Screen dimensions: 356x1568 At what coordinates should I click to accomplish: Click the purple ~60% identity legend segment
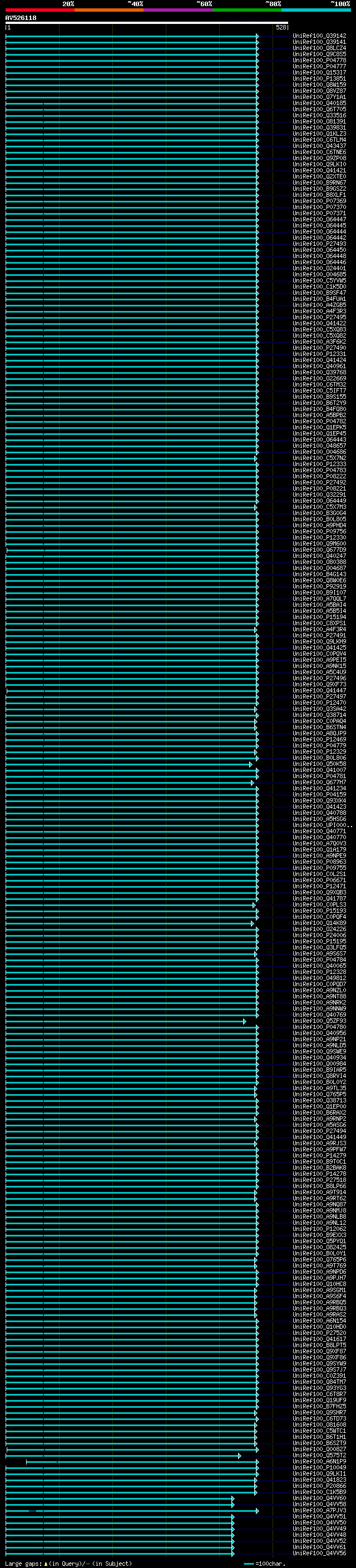179,10
